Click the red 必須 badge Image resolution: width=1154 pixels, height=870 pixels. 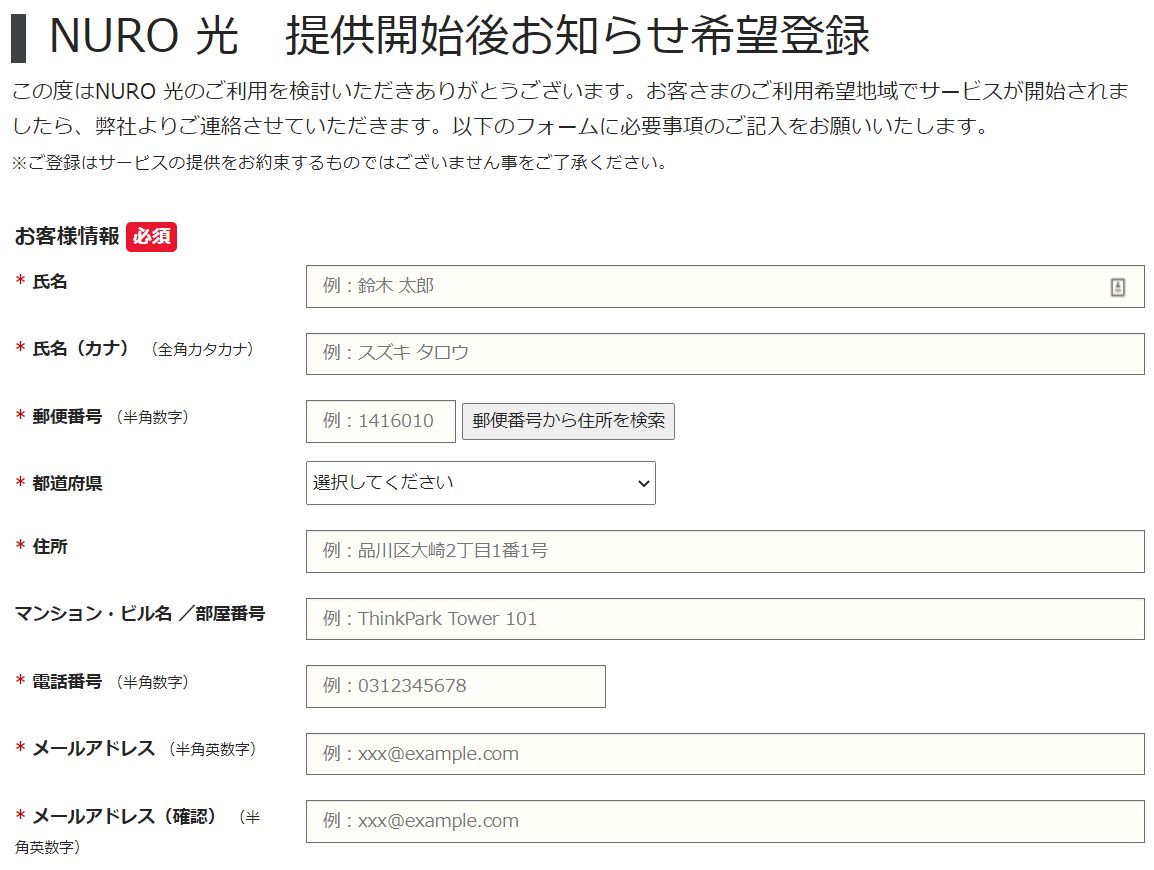152,236
